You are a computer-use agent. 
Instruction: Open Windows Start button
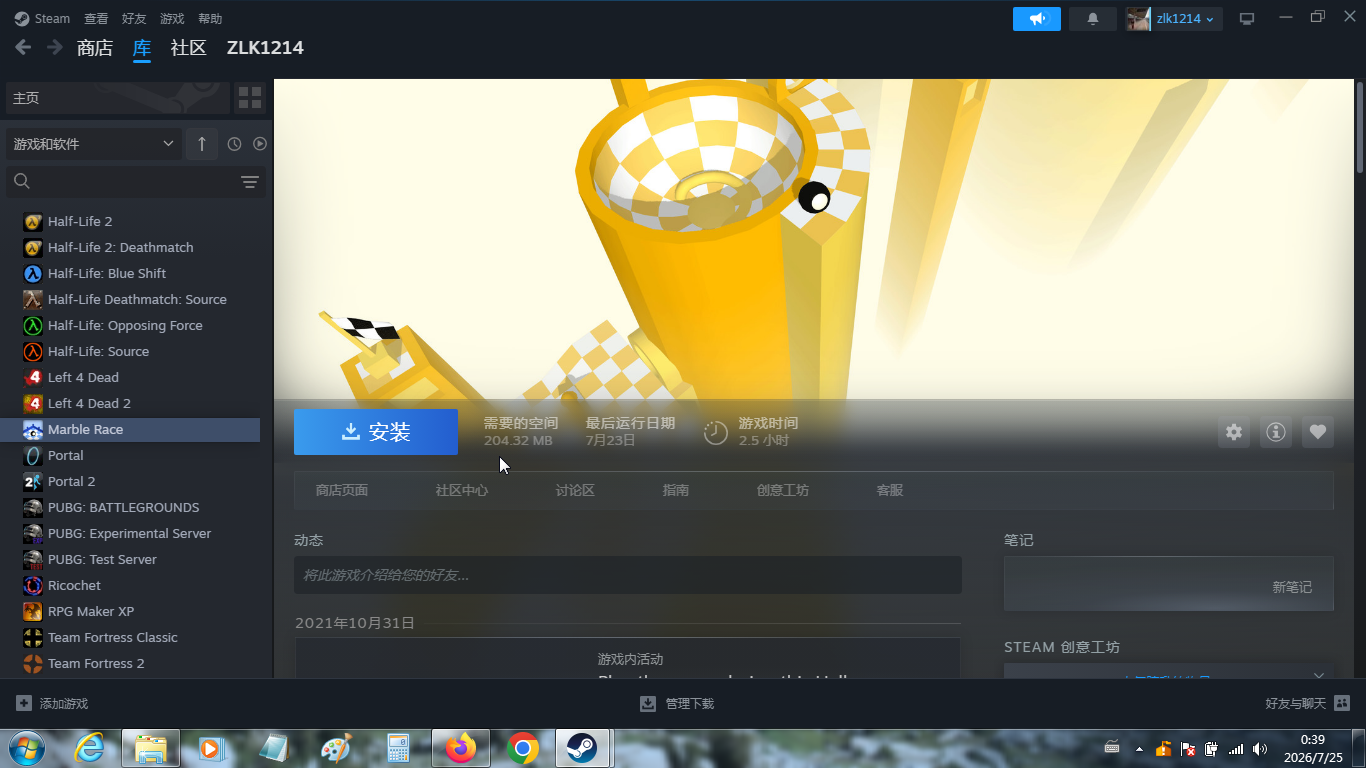pyautogui.click(x=25, y=748)
